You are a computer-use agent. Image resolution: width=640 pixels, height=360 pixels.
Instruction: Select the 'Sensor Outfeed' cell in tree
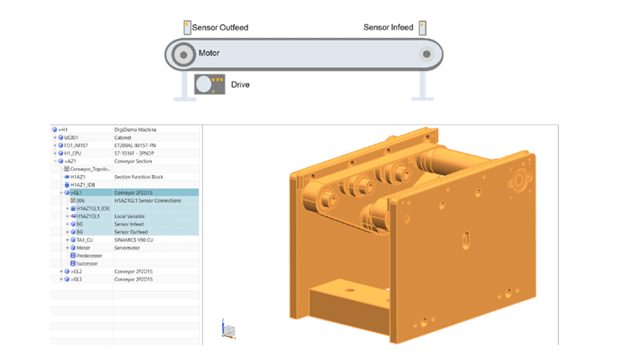pyautogui.click(x=131, y=232)
